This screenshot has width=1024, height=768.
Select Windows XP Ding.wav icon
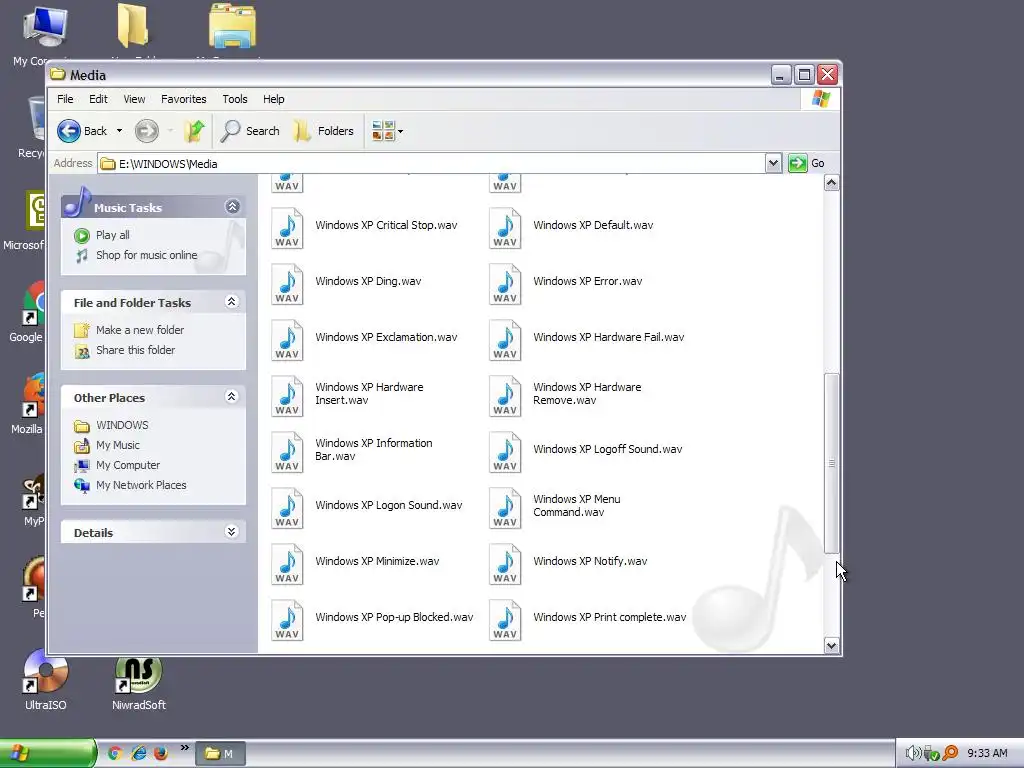[287, 284]
